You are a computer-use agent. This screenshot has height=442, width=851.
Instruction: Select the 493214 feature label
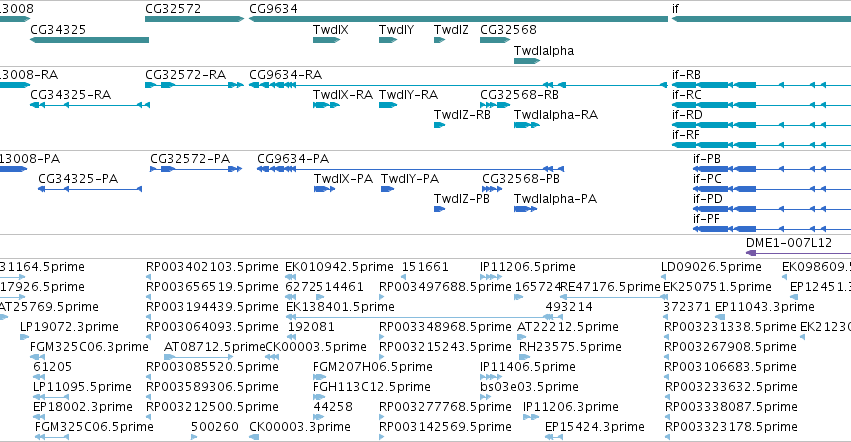coord(569,307)
